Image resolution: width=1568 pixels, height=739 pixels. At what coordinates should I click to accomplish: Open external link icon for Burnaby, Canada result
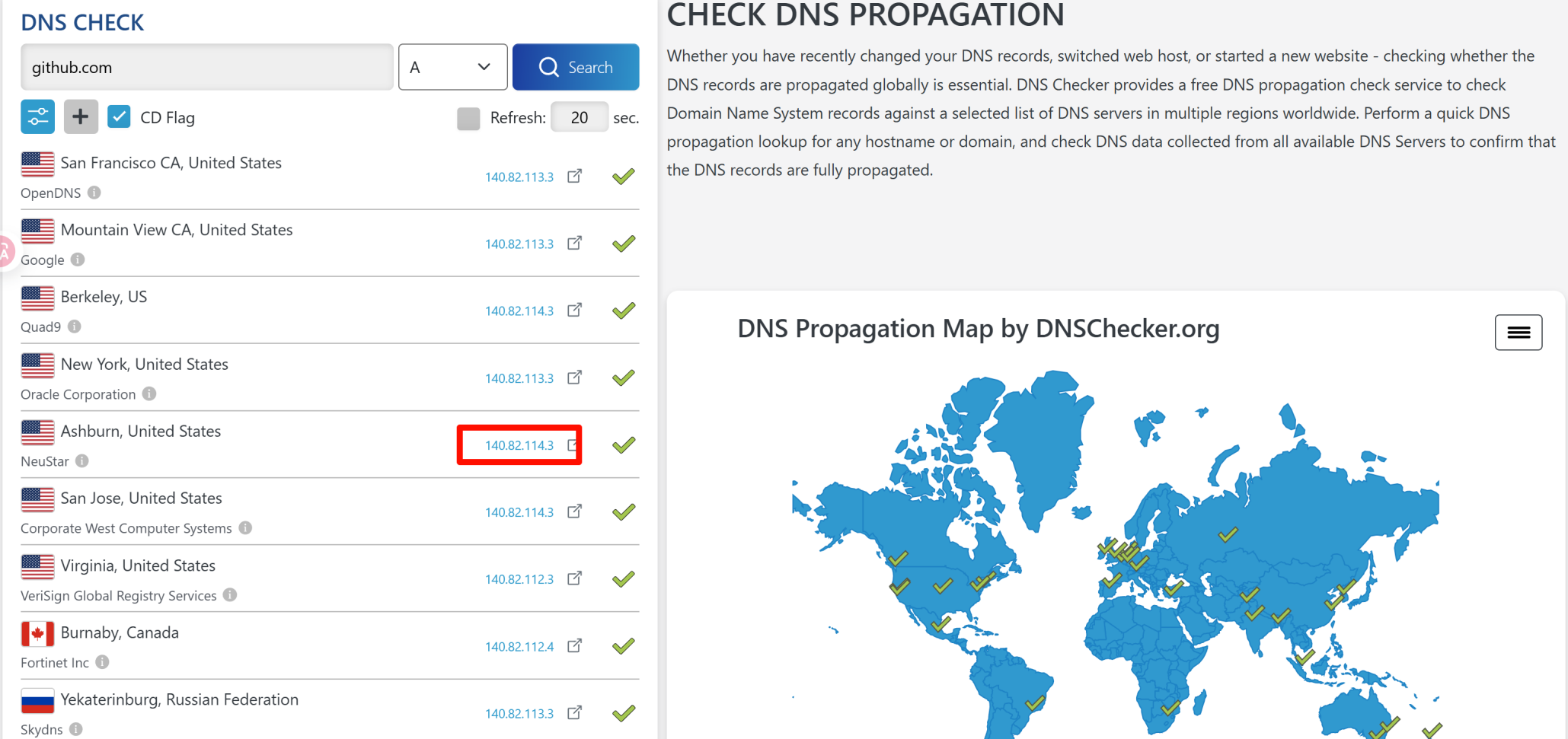[575, 646]
